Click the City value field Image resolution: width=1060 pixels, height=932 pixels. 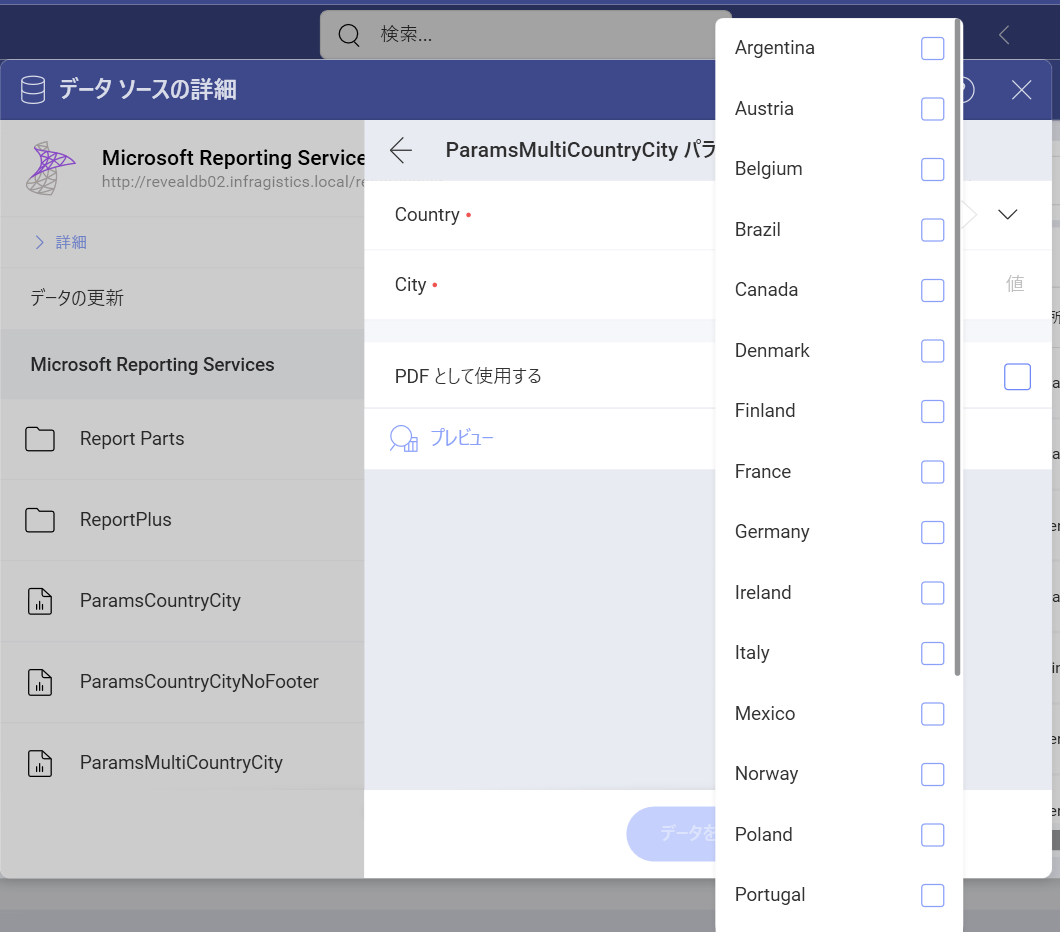1014,284
